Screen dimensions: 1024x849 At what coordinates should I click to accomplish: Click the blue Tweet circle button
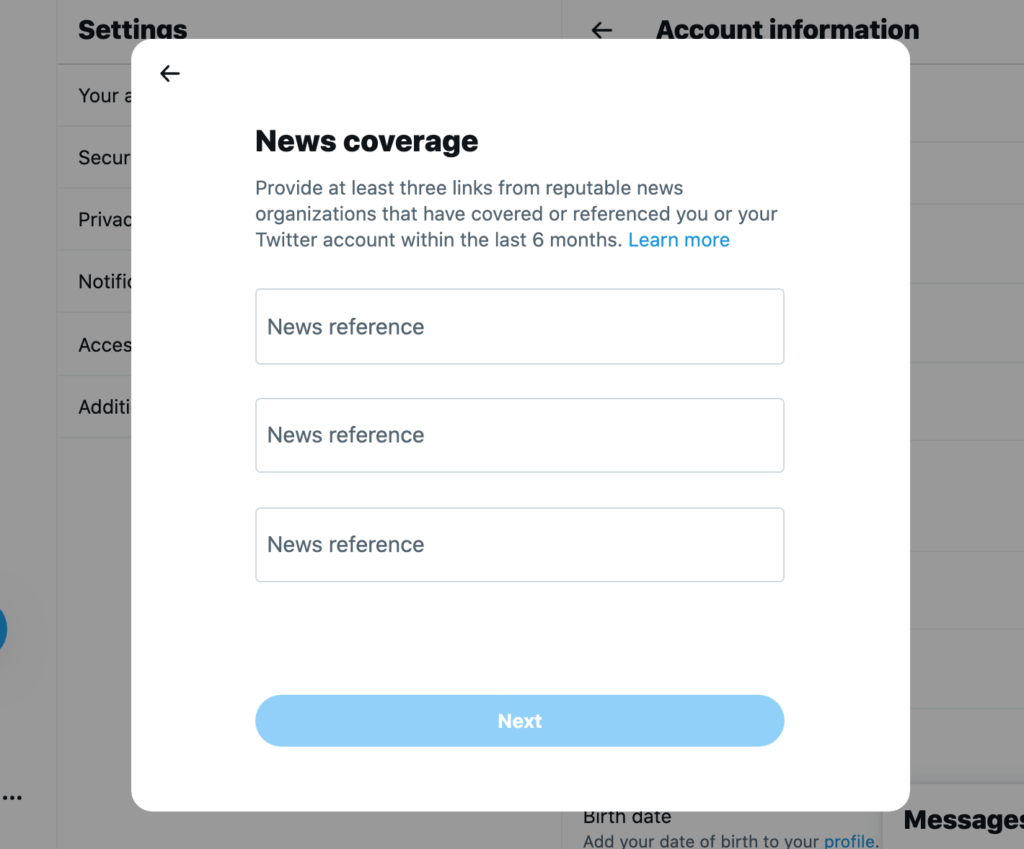click(x=2, y=630)
